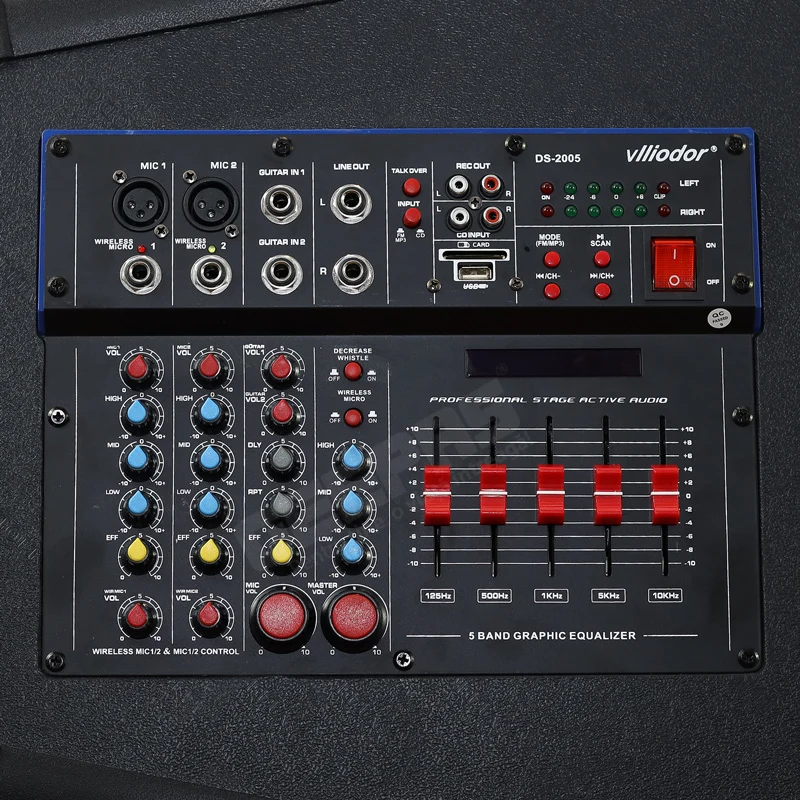
Task: Select the LINE OUT R jack
Action: pos(353,274)
